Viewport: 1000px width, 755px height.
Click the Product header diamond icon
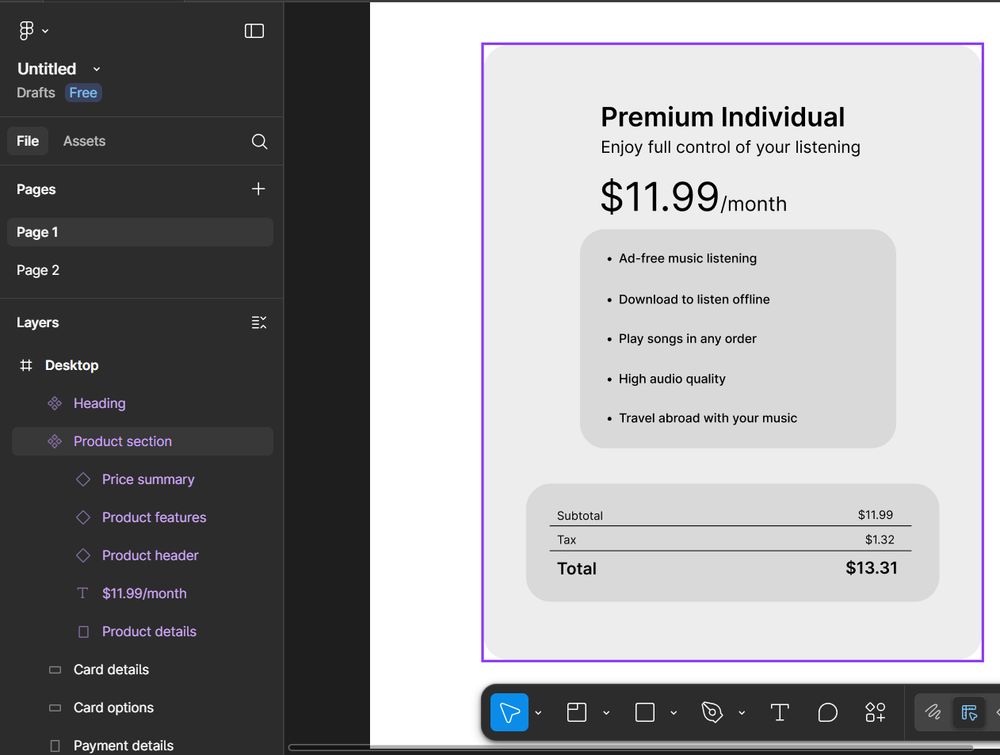tap(83, 555)
